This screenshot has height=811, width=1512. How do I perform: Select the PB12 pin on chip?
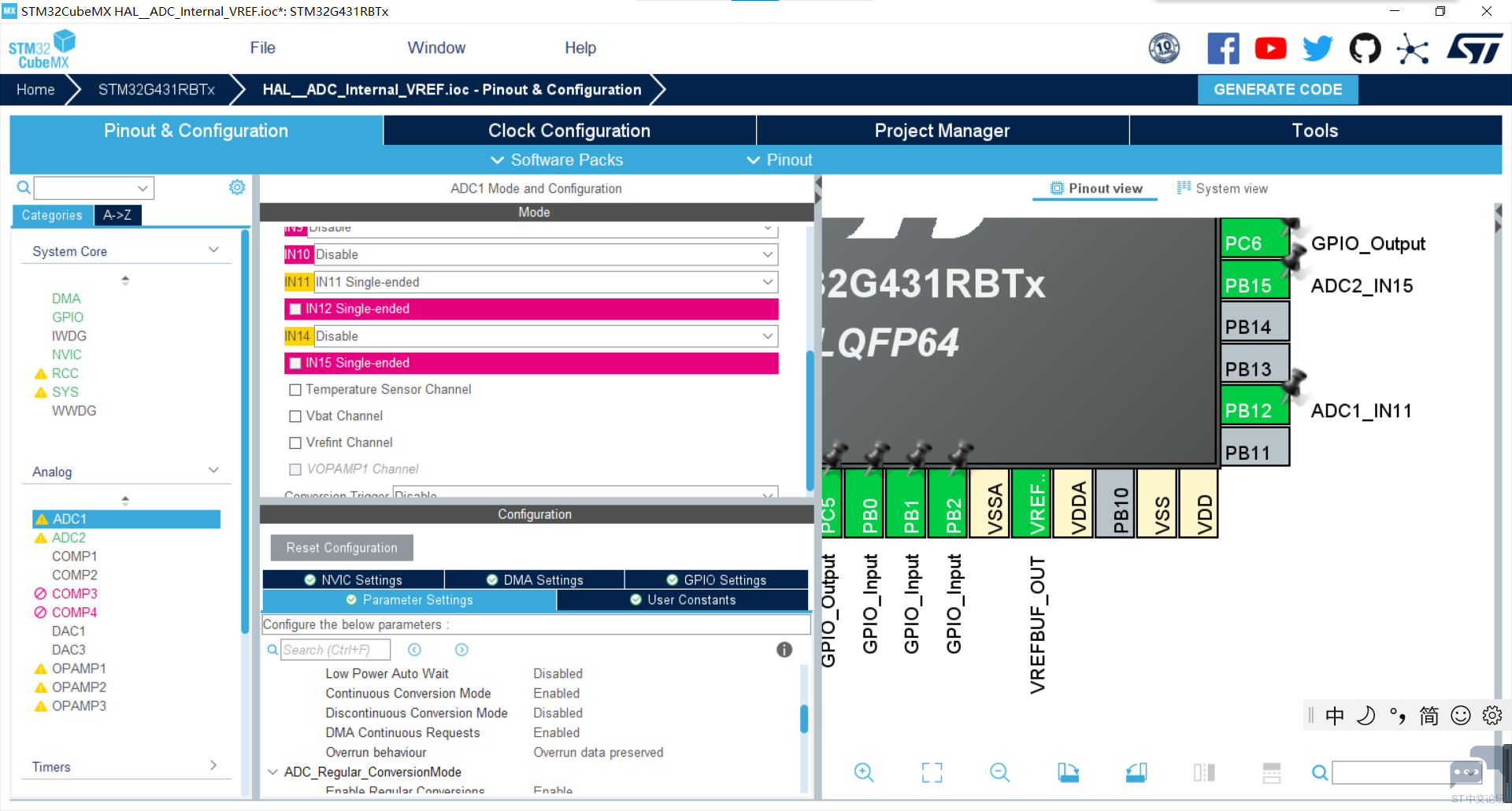coord(1254,405)
